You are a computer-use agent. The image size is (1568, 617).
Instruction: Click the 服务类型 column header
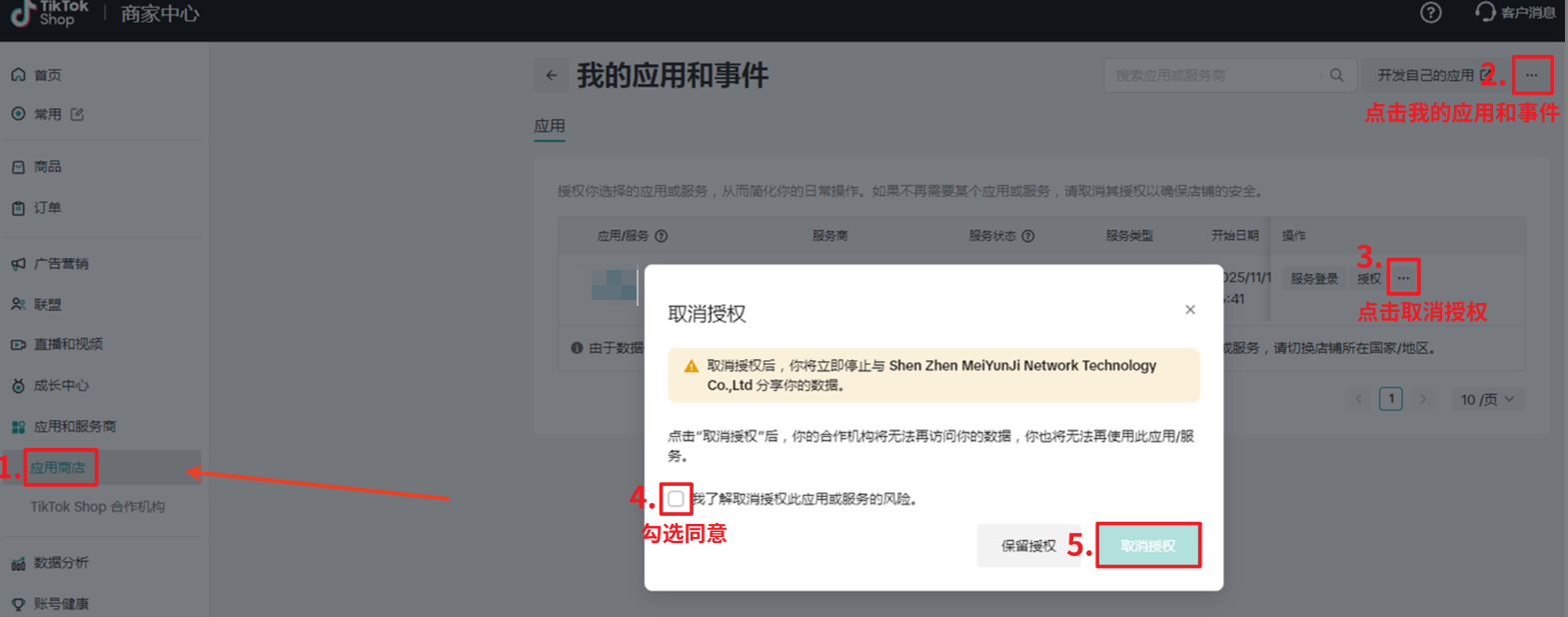tap(1129, 236)
